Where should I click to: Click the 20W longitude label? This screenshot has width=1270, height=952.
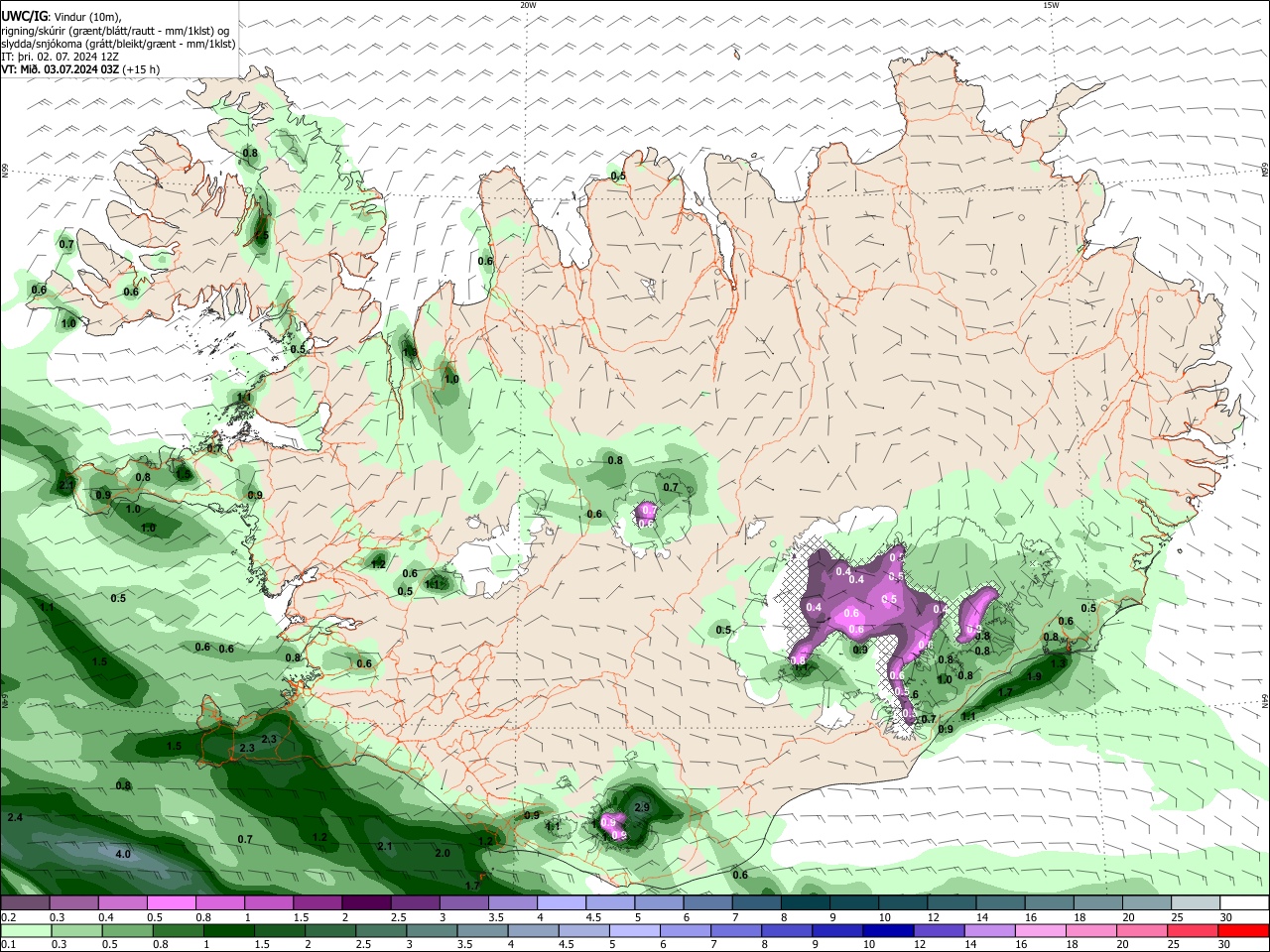click(x=528, y=5)
